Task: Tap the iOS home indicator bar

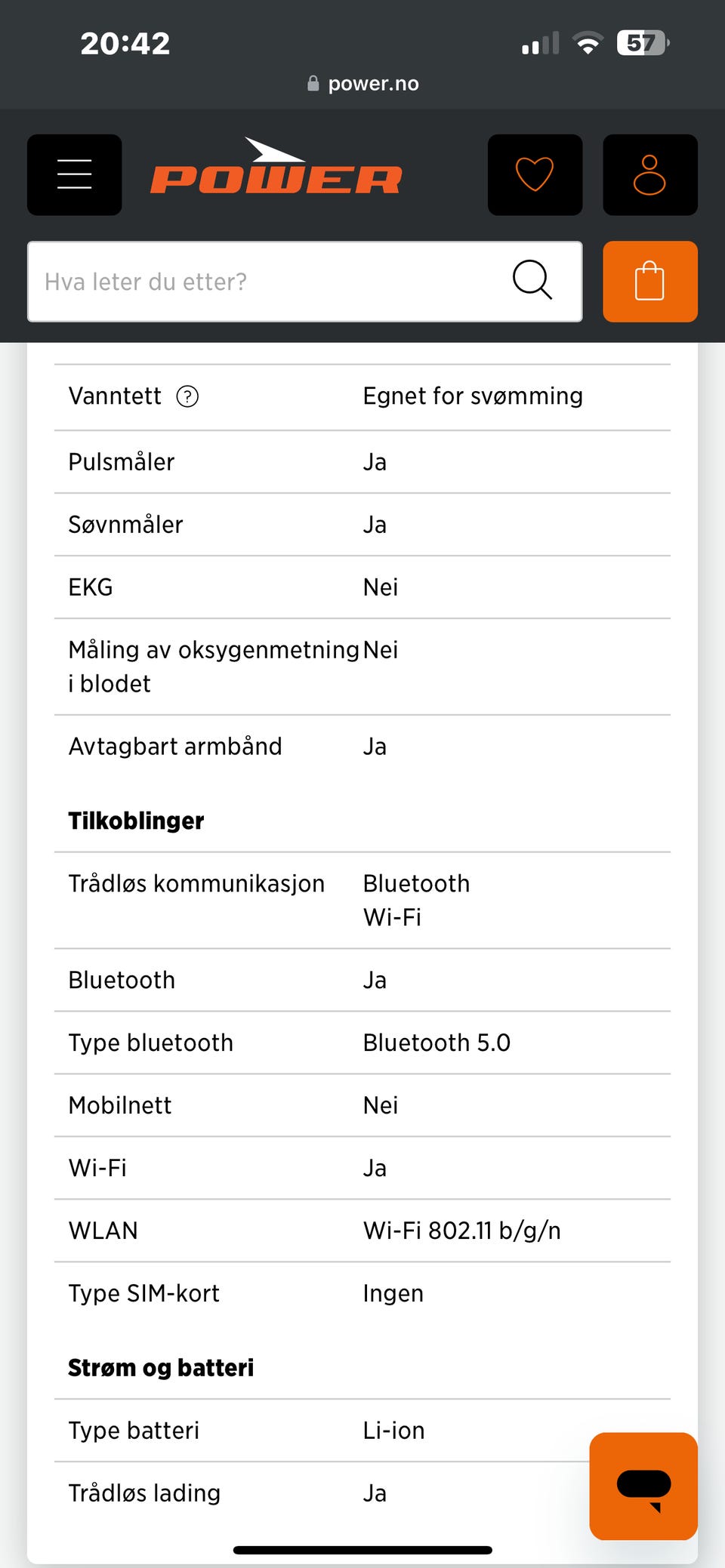Action: (362, 1550)
